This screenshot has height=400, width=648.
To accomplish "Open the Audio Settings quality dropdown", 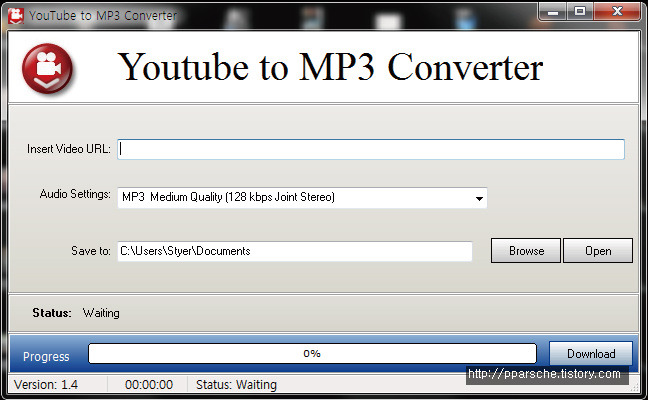I will pyautogui.click(x=302, y=198).
